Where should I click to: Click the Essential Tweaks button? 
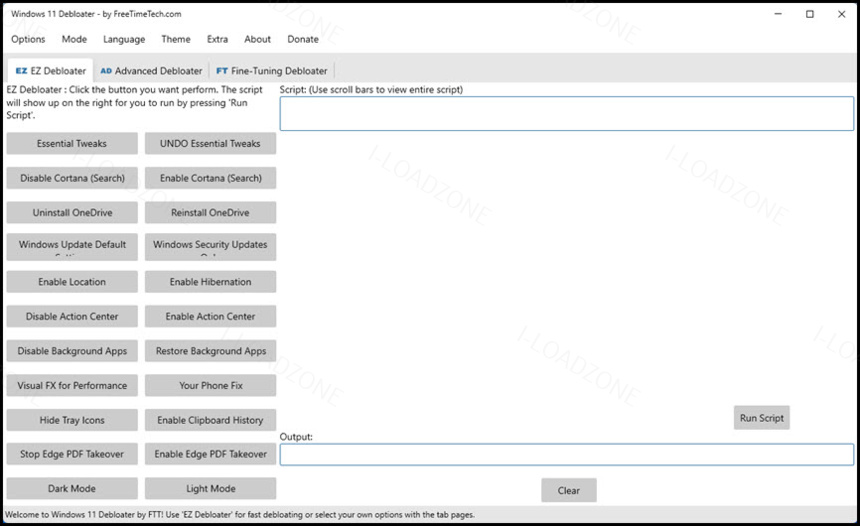pyautogui.click(x=72, y=143)
